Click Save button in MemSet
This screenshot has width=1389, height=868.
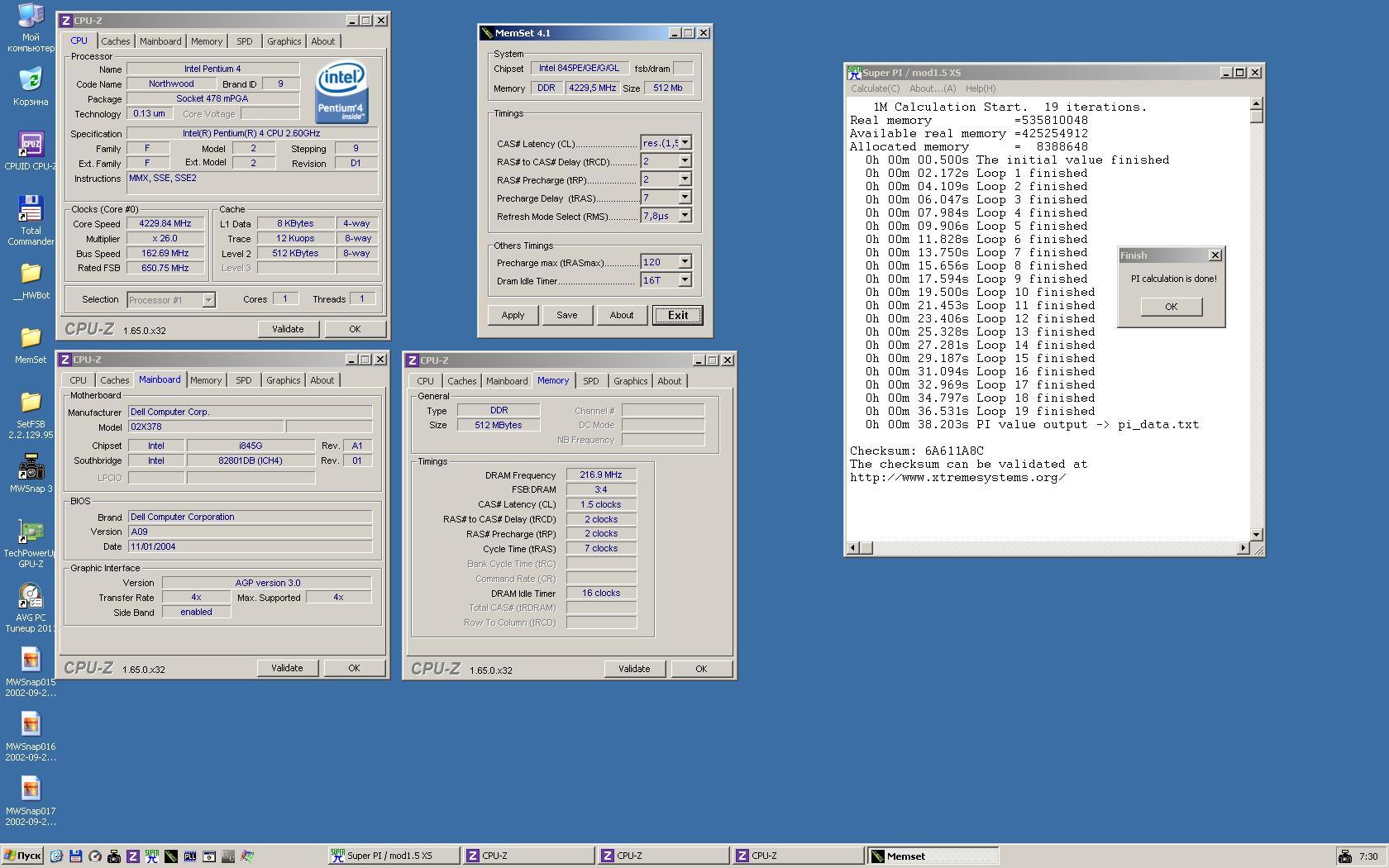[x=566, y=315]
